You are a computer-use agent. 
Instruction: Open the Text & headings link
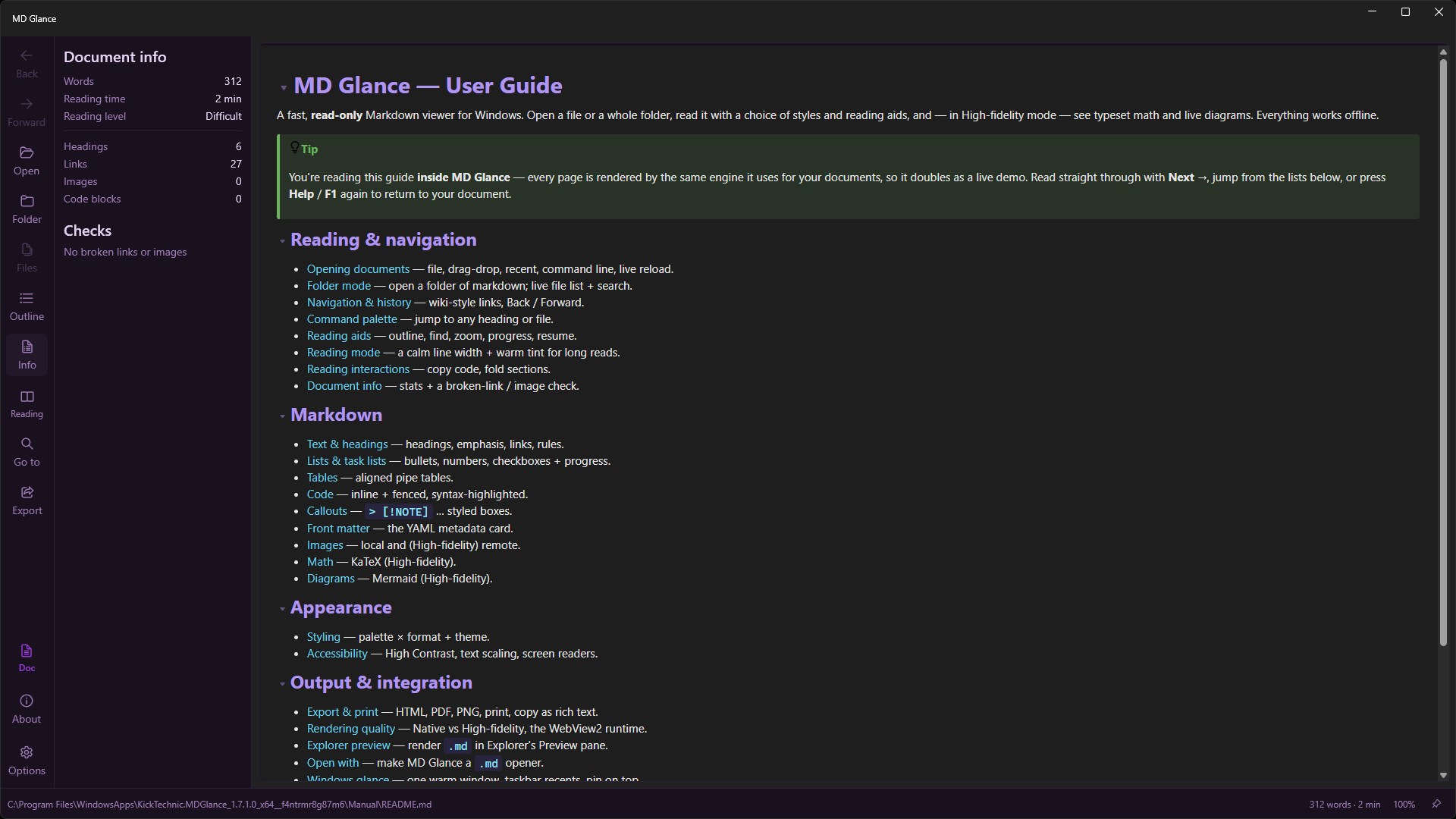click(347, 444)
